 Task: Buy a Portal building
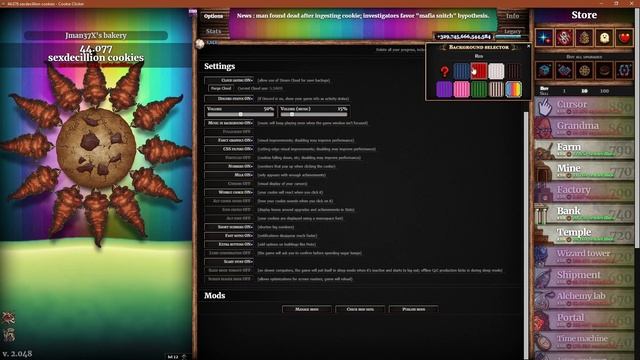584,320
